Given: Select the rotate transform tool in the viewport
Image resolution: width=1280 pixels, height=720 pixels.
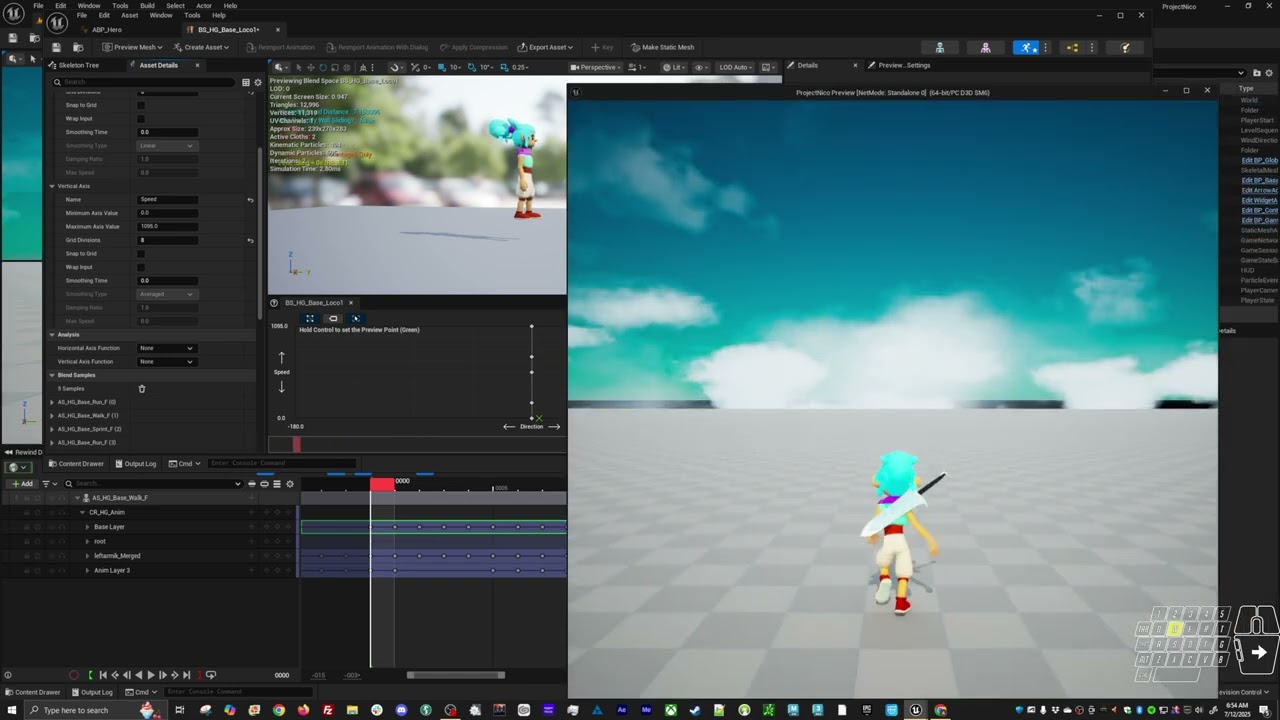Looking at the screenshot, I should coord(322,67).
